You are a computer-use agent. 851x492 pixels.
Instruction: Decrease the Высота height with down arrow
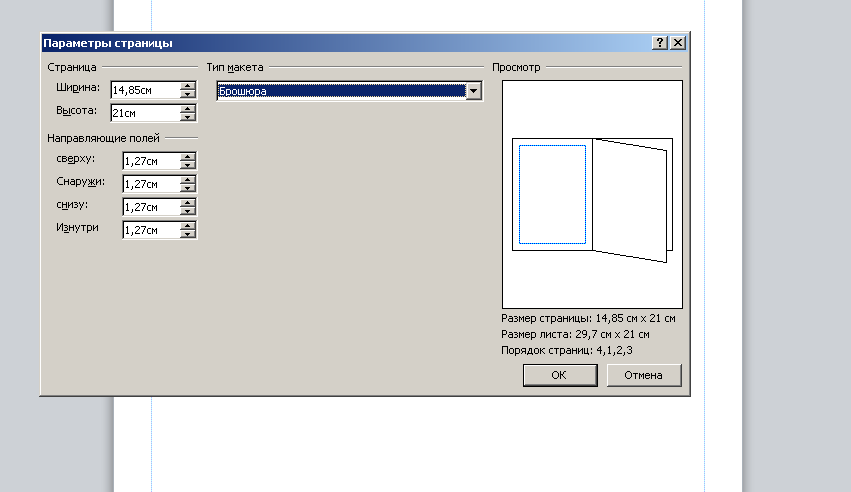(x=188, y=117)
